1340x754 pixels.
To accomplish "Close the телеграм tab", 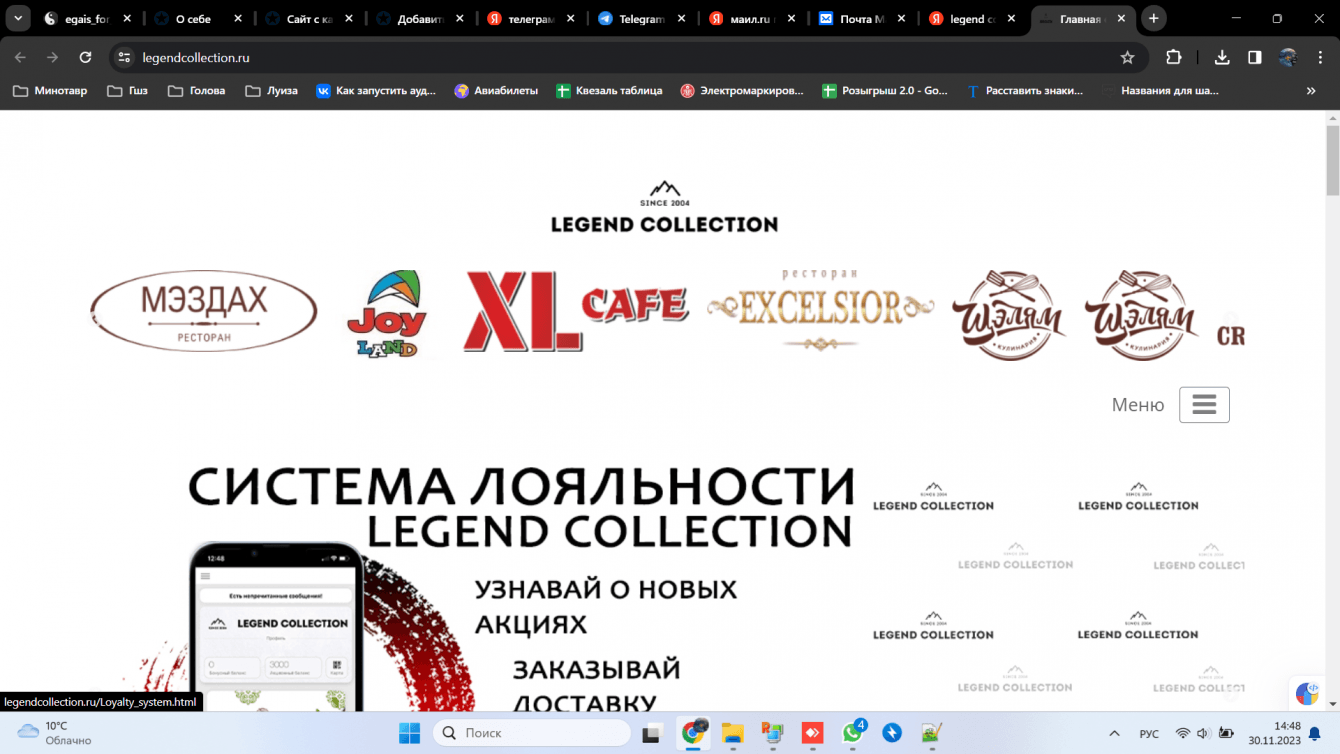I will tap(569, 19).
